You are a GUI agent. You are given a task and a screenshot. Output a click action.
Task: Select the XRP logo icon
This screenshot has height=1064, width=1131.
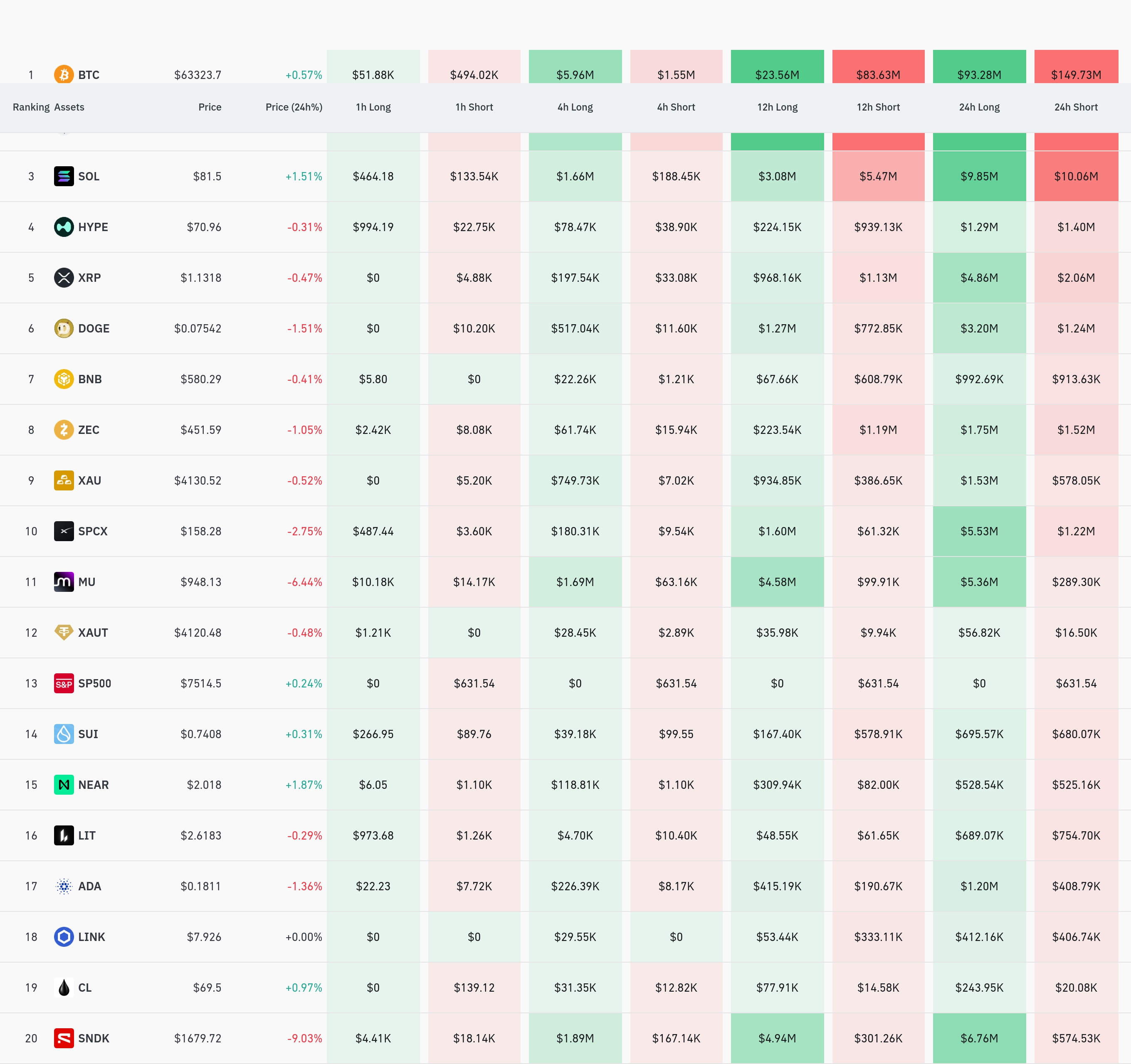[64, 278]
